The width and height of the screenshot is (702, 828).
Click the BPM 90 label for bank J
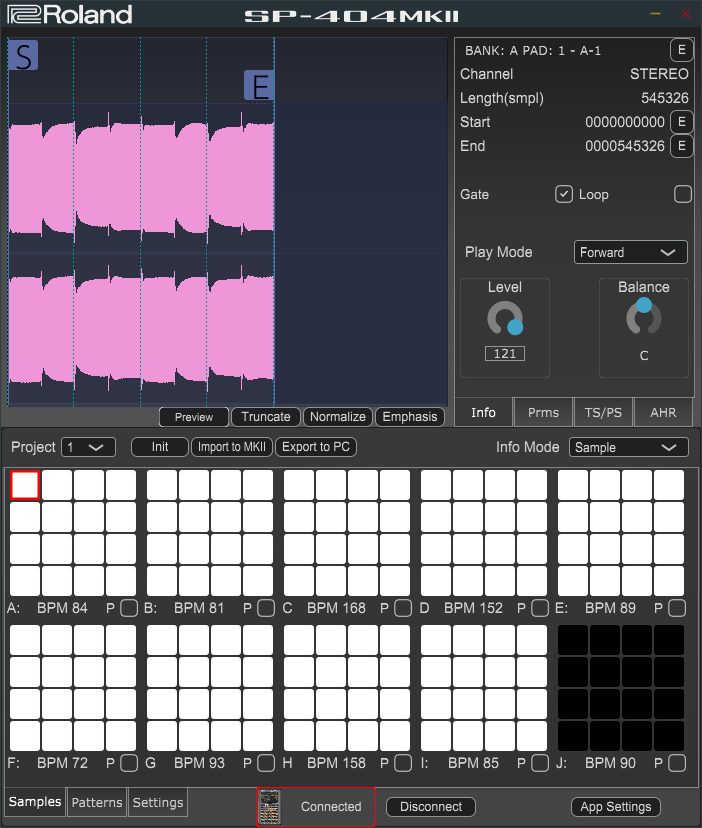(610, 763)
